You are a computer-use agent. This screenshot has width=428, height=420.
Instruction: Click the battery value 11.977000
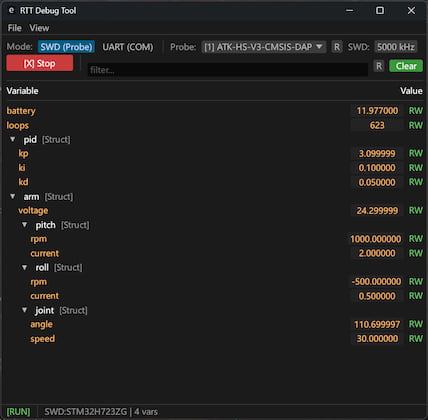tap(377, 111)
